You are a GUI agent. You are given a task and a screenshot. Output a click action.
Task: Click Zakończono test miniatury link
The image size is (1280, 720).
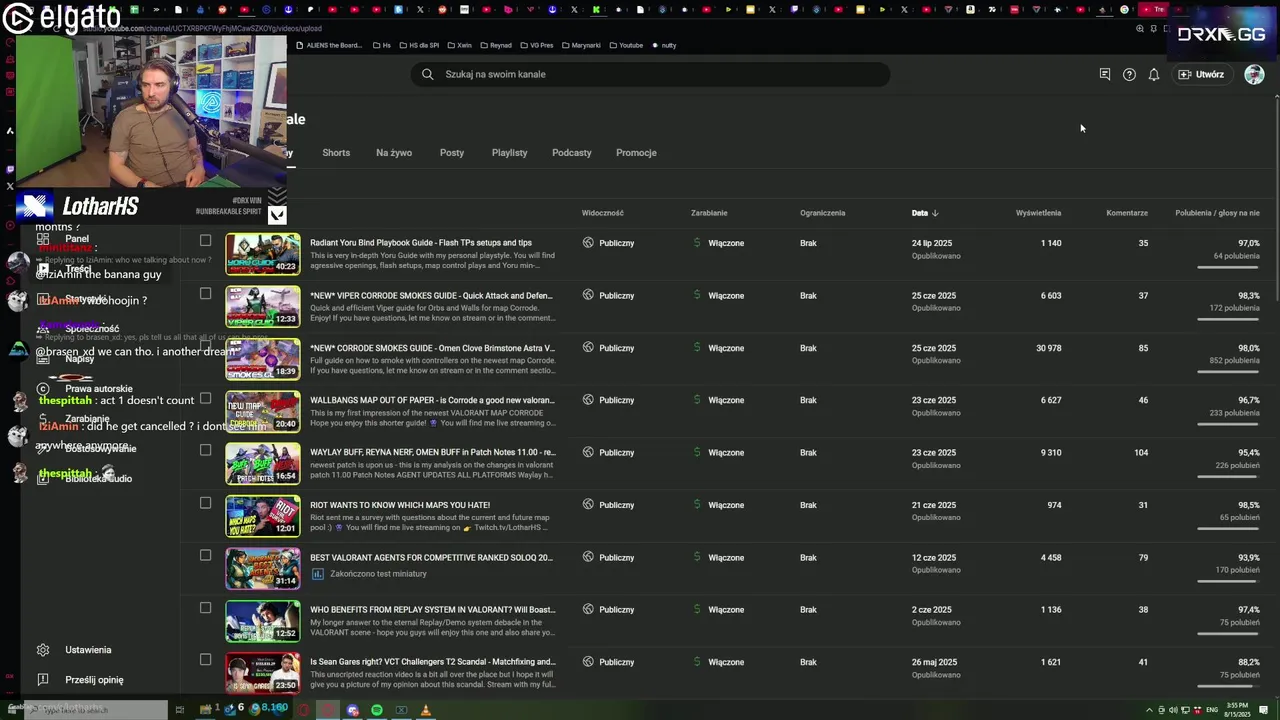point(378,574)
